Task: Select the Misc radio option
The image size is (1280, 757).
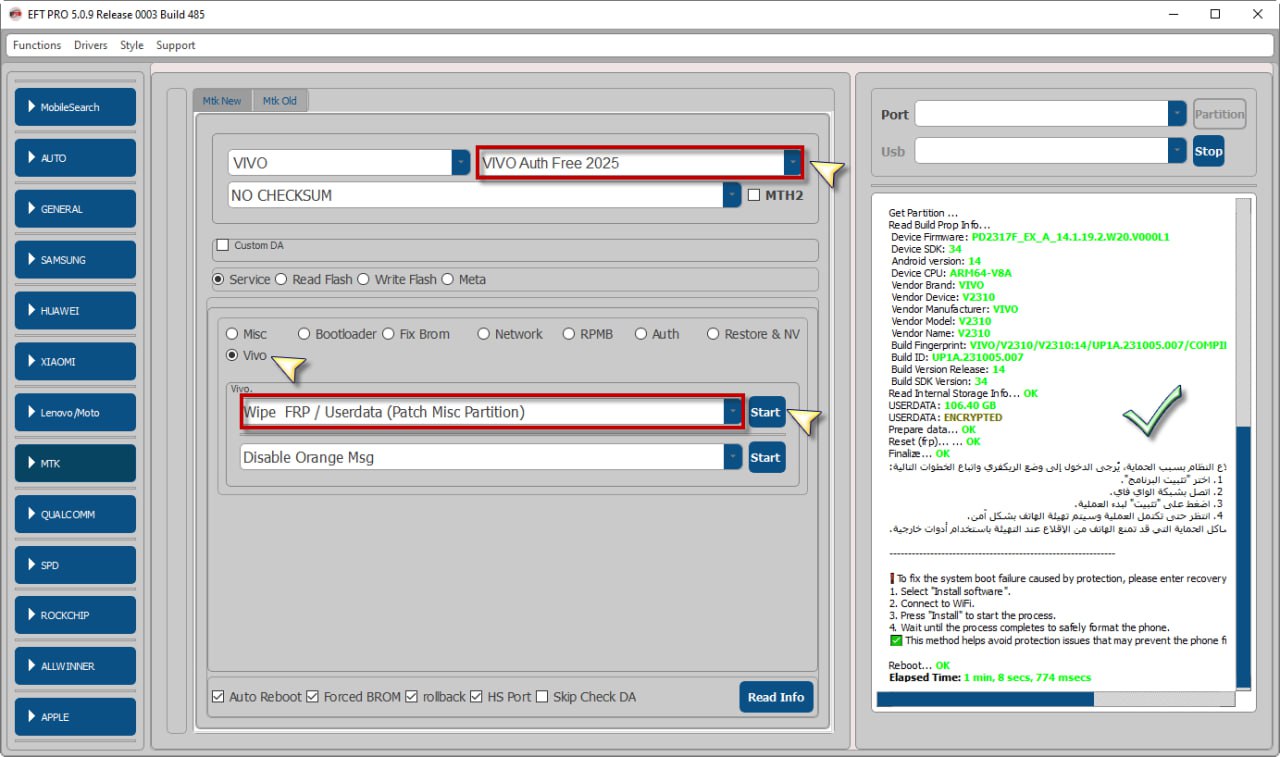Action: coord(232,334)
